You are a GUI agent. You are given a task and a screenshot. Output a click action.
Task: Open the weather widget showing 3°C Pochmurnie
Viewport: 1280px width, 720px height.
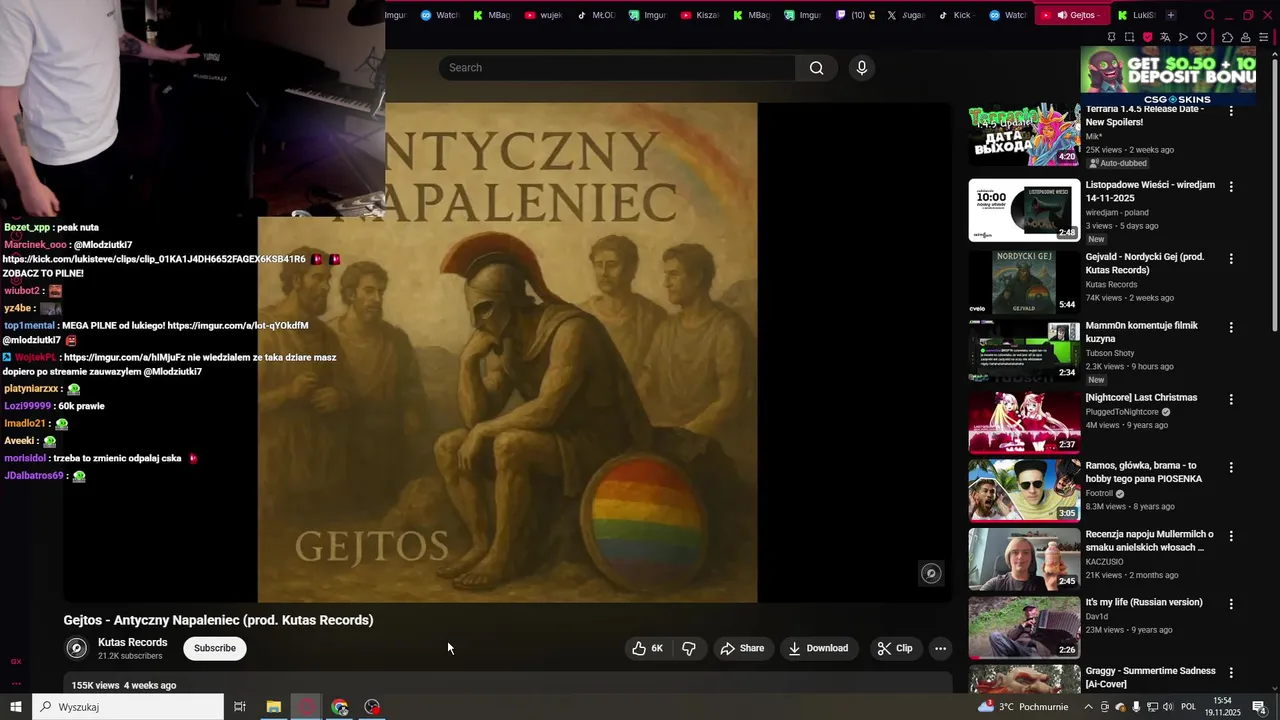pyautogui.click(x=1023, y=707)
